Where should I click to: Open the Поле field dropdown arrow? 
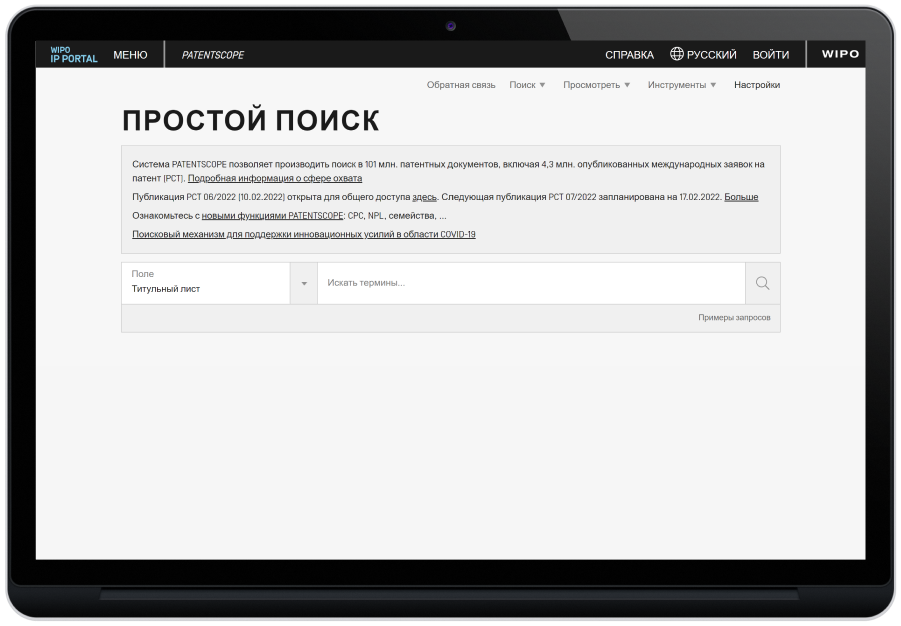point(304,284)
